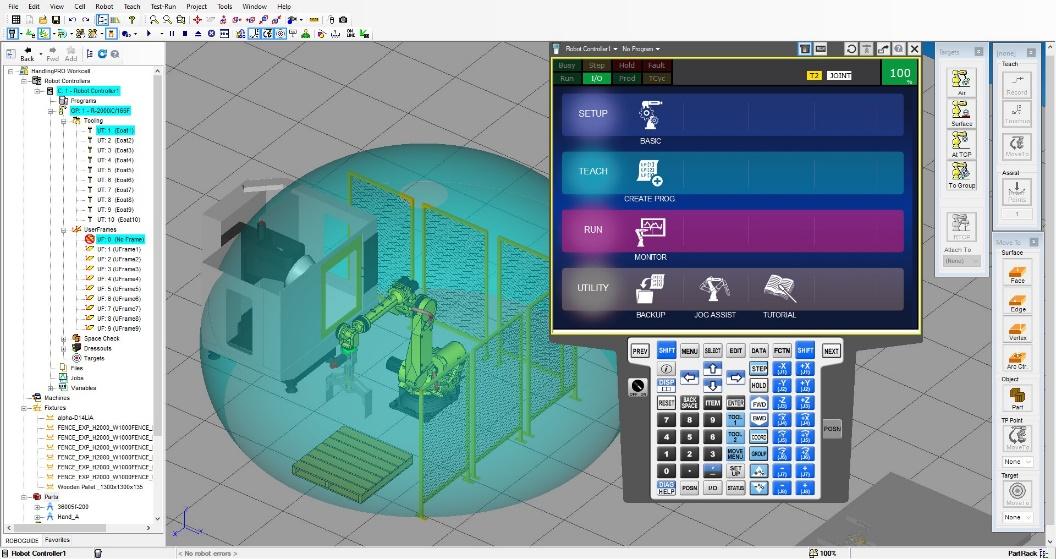
Task: Collapse the Fixtures tree node
Action: coord(24,407)
